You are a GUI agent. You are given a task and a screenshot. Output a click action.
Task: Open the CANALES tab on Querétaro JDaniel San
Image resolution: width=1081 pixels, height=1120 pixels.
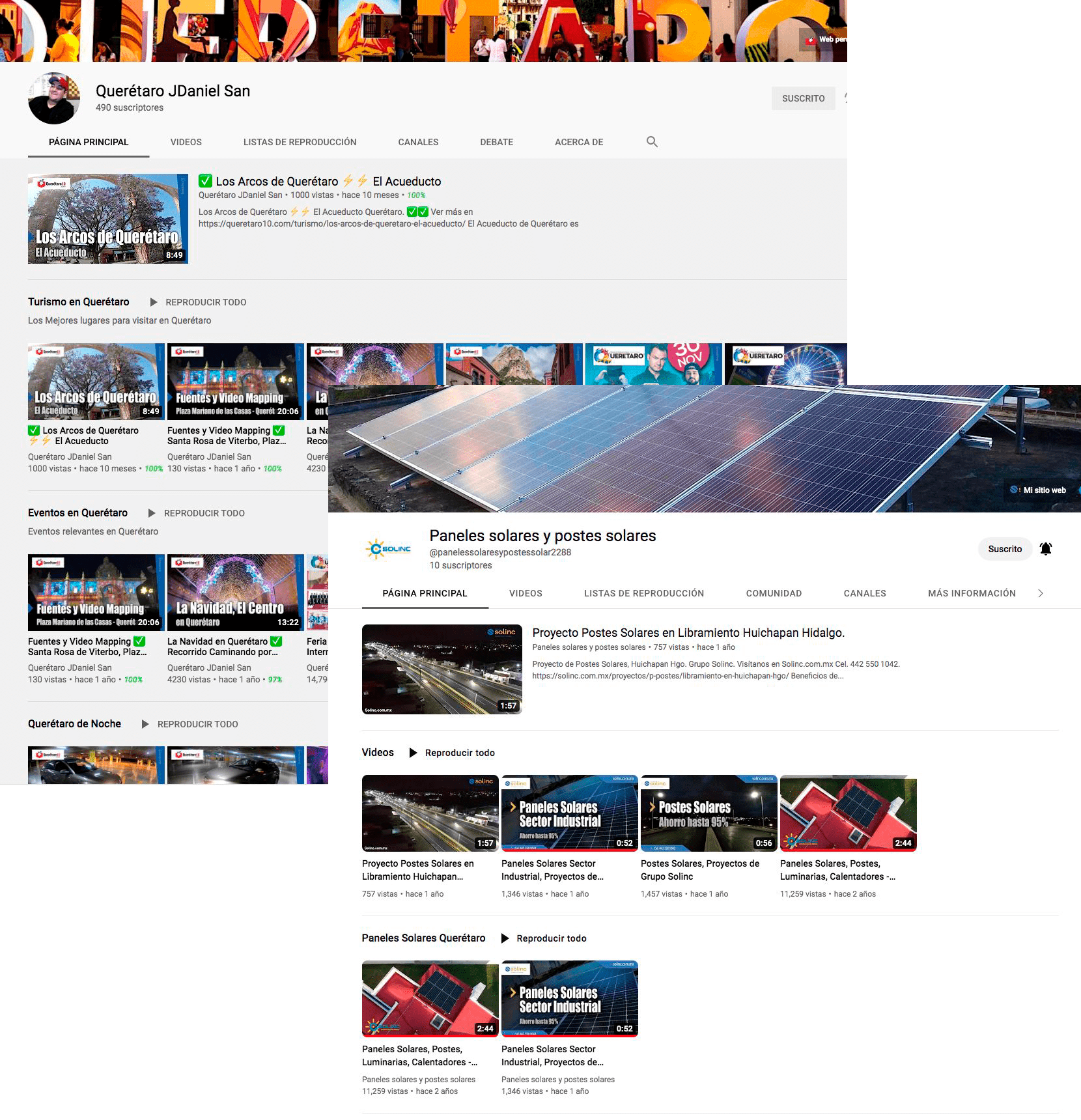[x=418, y=142]
